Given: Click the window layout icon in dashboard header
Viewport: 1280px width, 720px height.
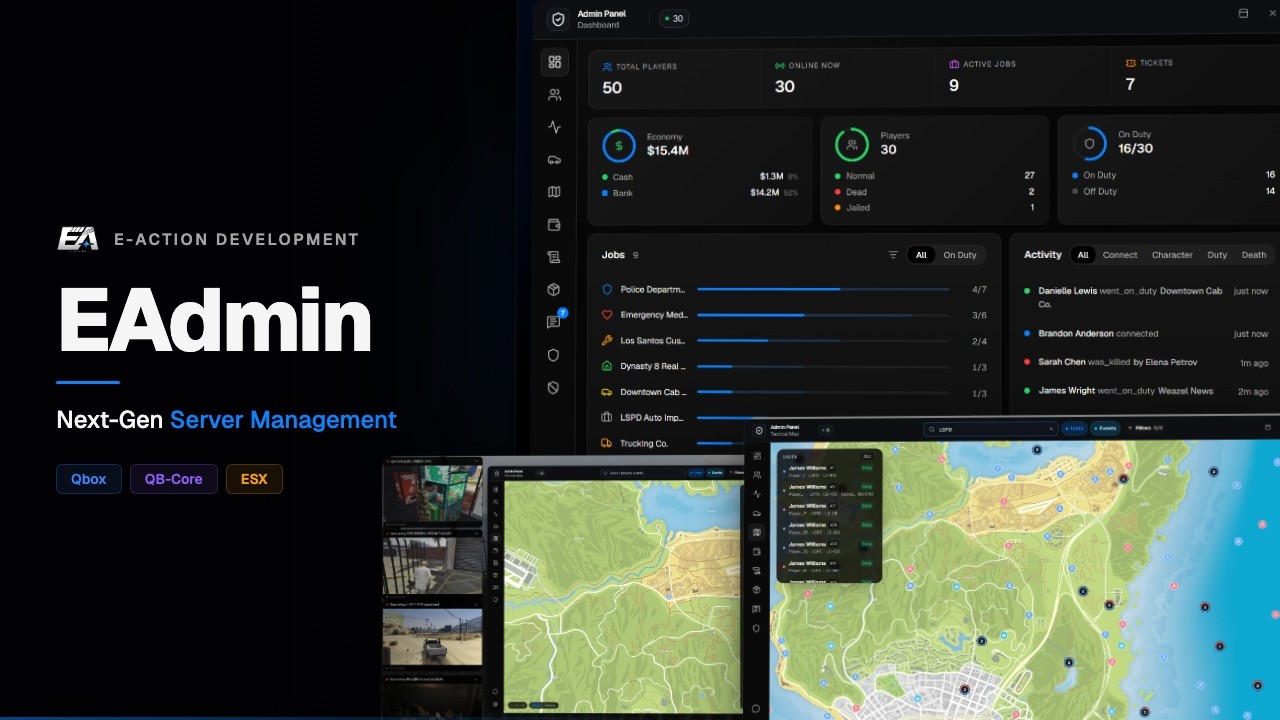Looking at the screenshot, I should pos(1243,13).
